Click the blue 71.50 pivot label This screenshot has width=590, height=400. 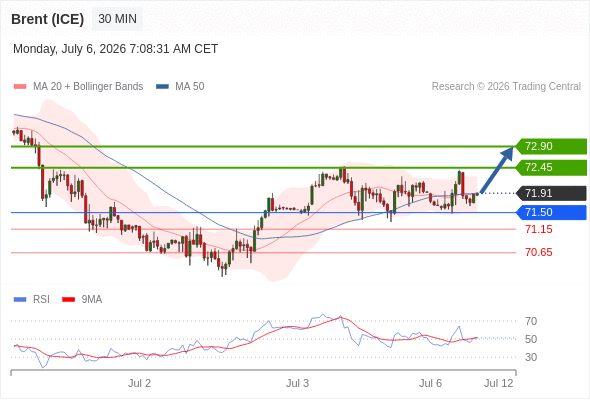551,213
